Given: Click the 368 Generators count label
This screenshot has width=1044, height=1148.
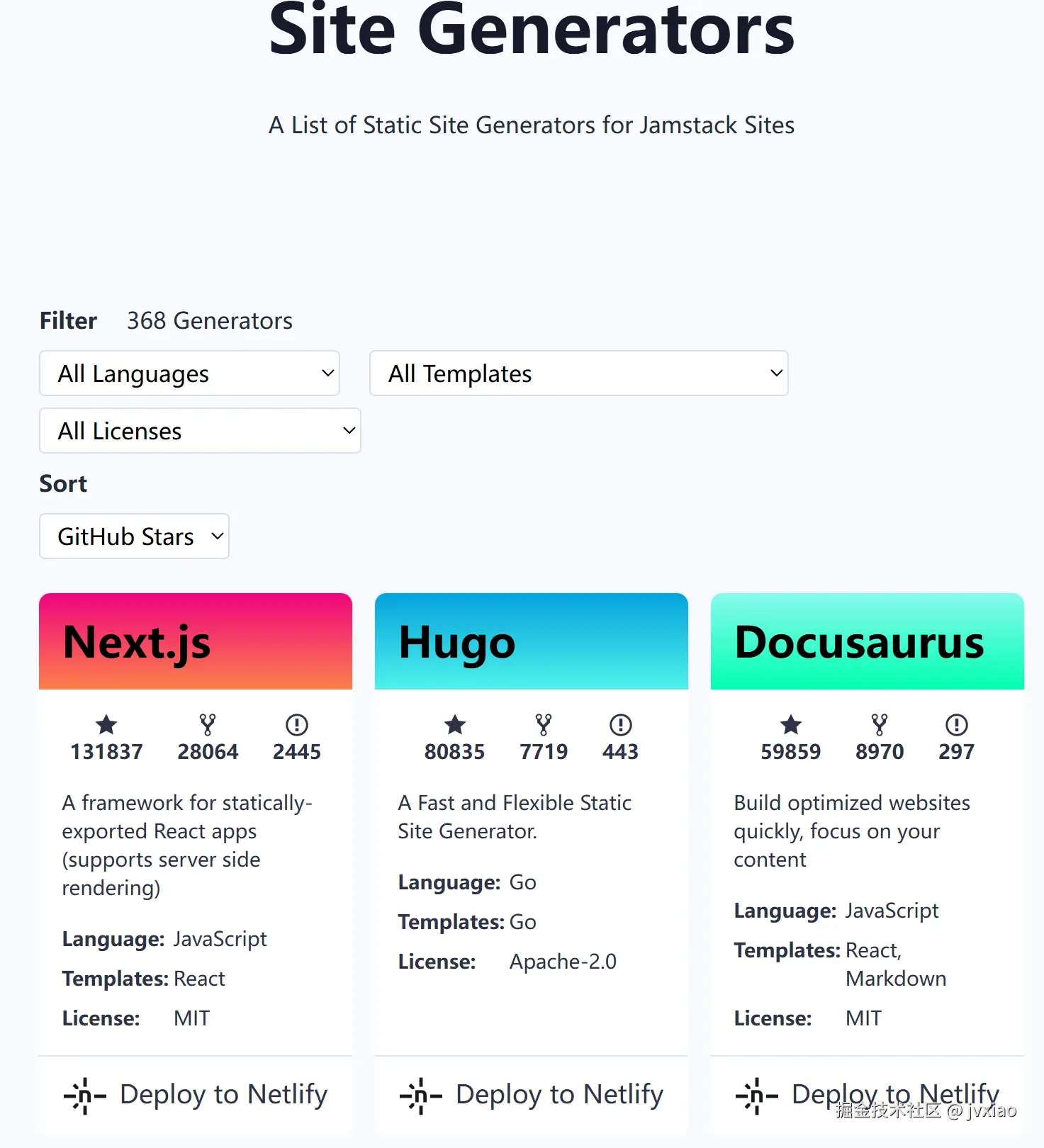Looking at the screenshot, I should click(209, 320).
